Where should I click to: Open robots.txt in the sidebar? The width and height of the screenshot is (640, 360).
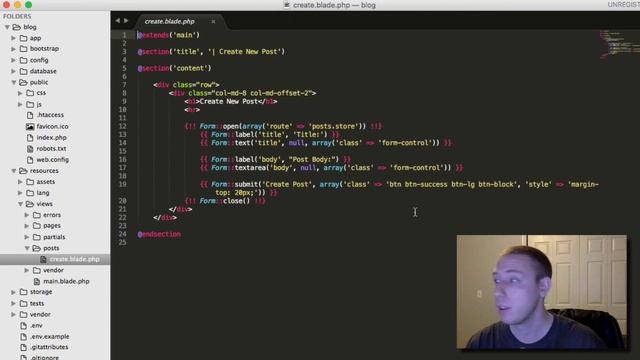point(51,149)
